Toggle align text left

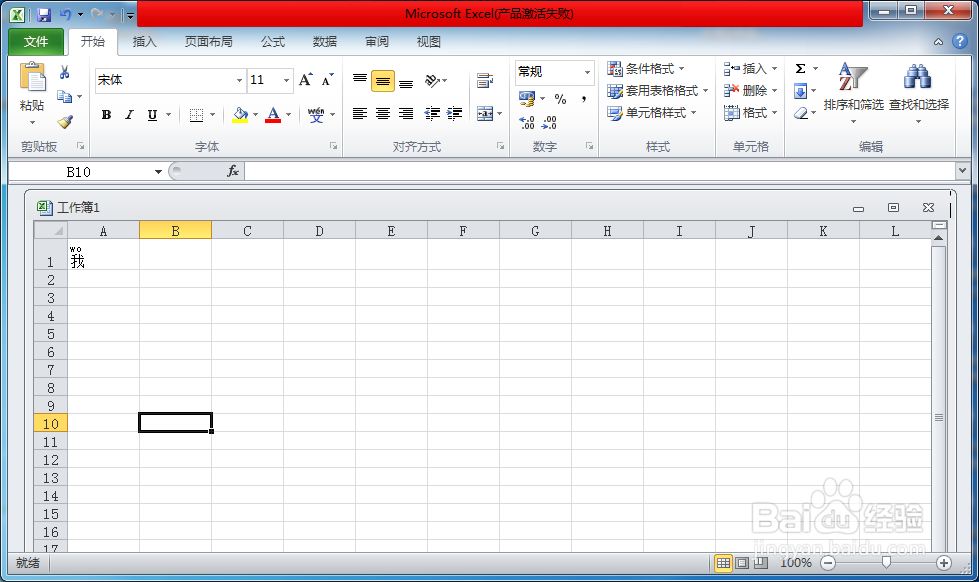(x=360, y=113)
